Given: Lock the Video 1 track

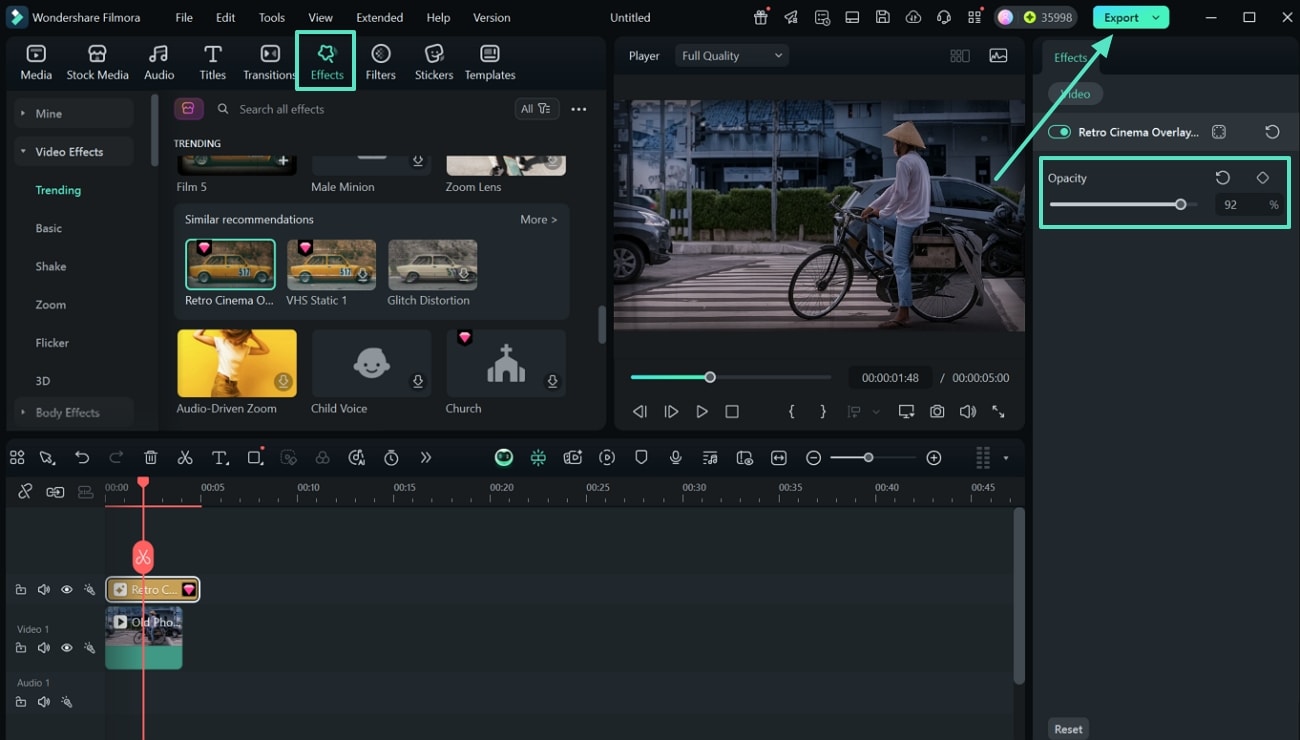Looking at the screenshot, I should 20,648.
